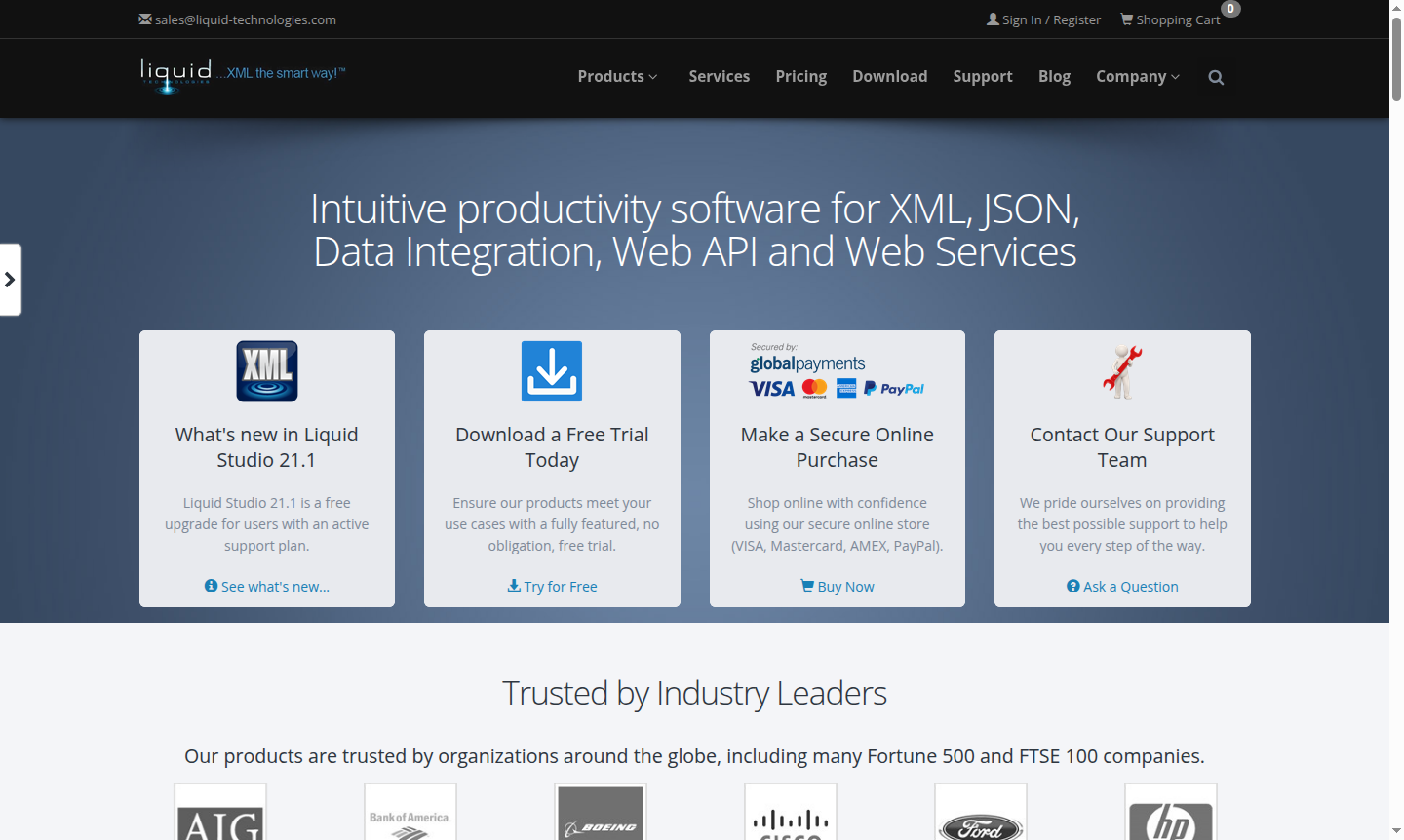Open the Download page from navbar
Image resolution: width=1404 pixels, height=840 pixels.
pyautogui.click(x=889, y=77)
